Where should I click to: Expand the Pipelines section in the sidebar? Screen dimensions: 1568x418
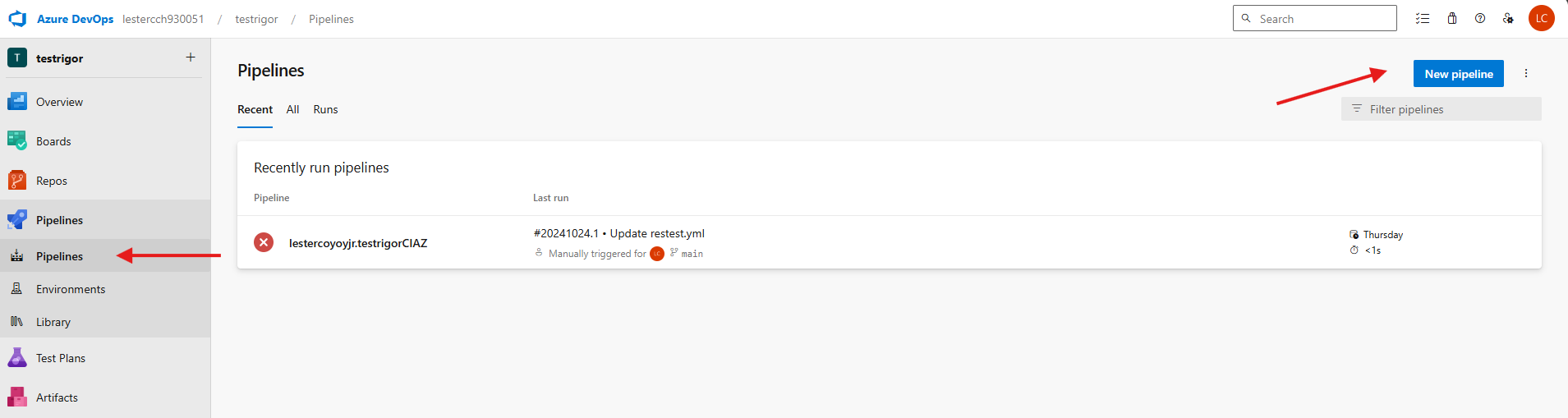(x=59, y=220)
